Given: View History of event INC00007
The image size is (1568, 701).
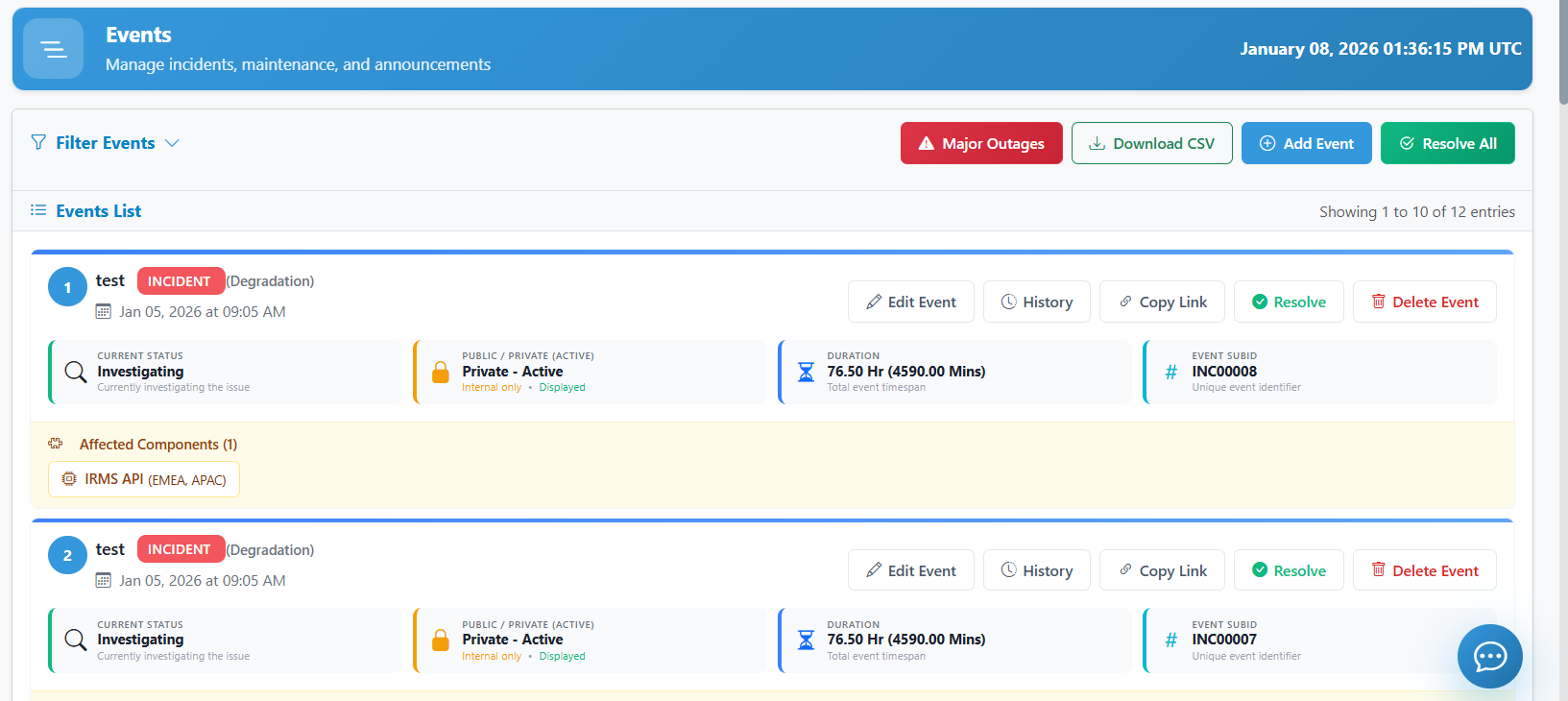Looking at the screenshot, I should point(1036,570).
